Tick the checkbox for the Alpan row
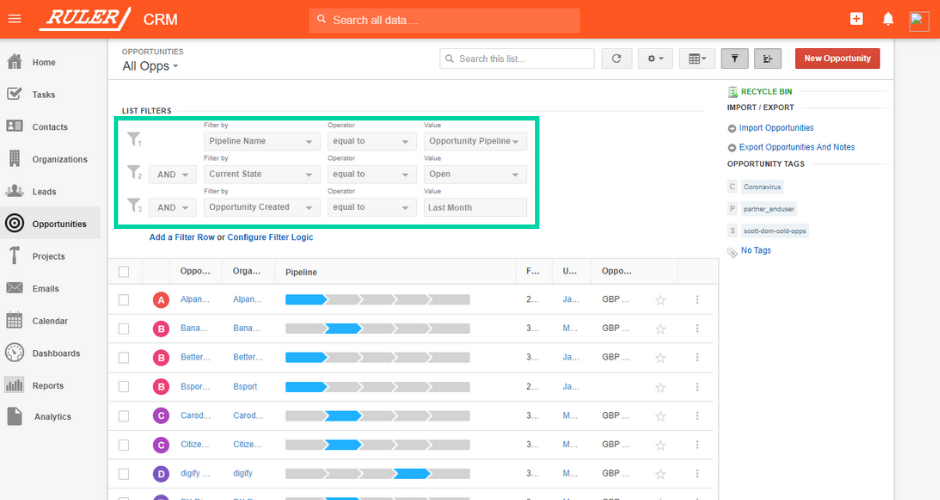This screenshot has width=940, height=500. pyautogui.click(x=124, y=299)
